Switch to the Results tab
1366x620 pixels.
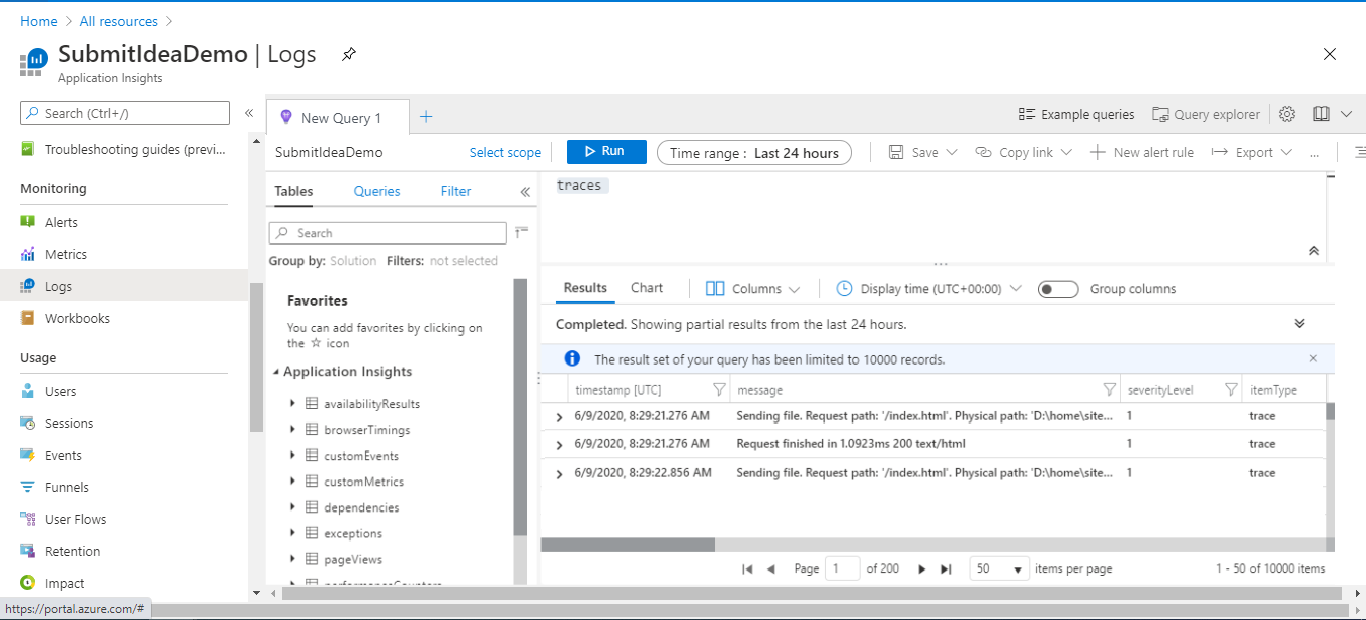click(x=585, y=288)
